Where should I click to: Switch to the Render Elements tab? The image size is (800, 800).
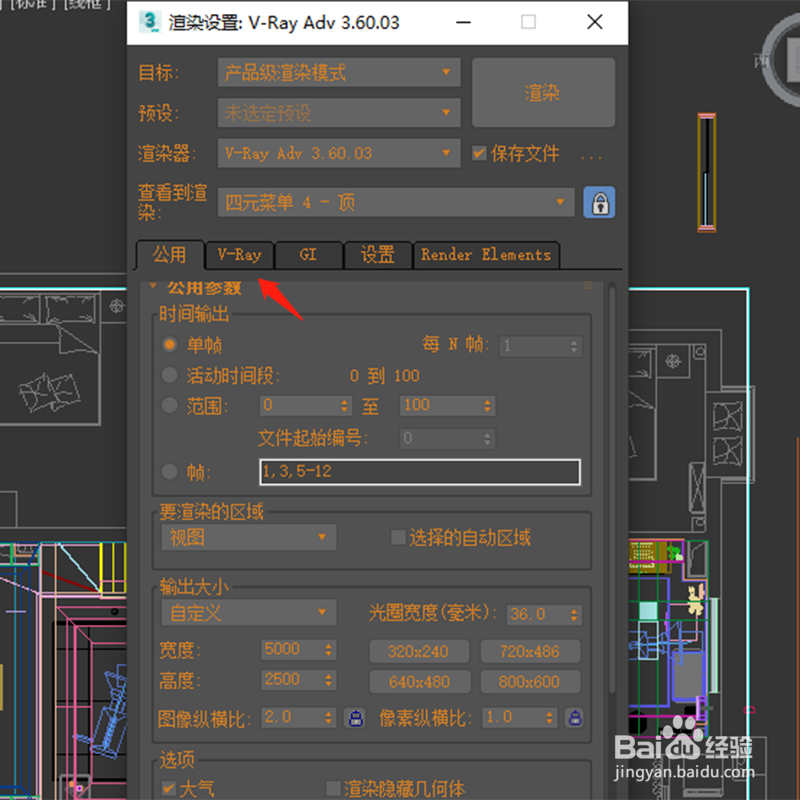tap(486, 255)
